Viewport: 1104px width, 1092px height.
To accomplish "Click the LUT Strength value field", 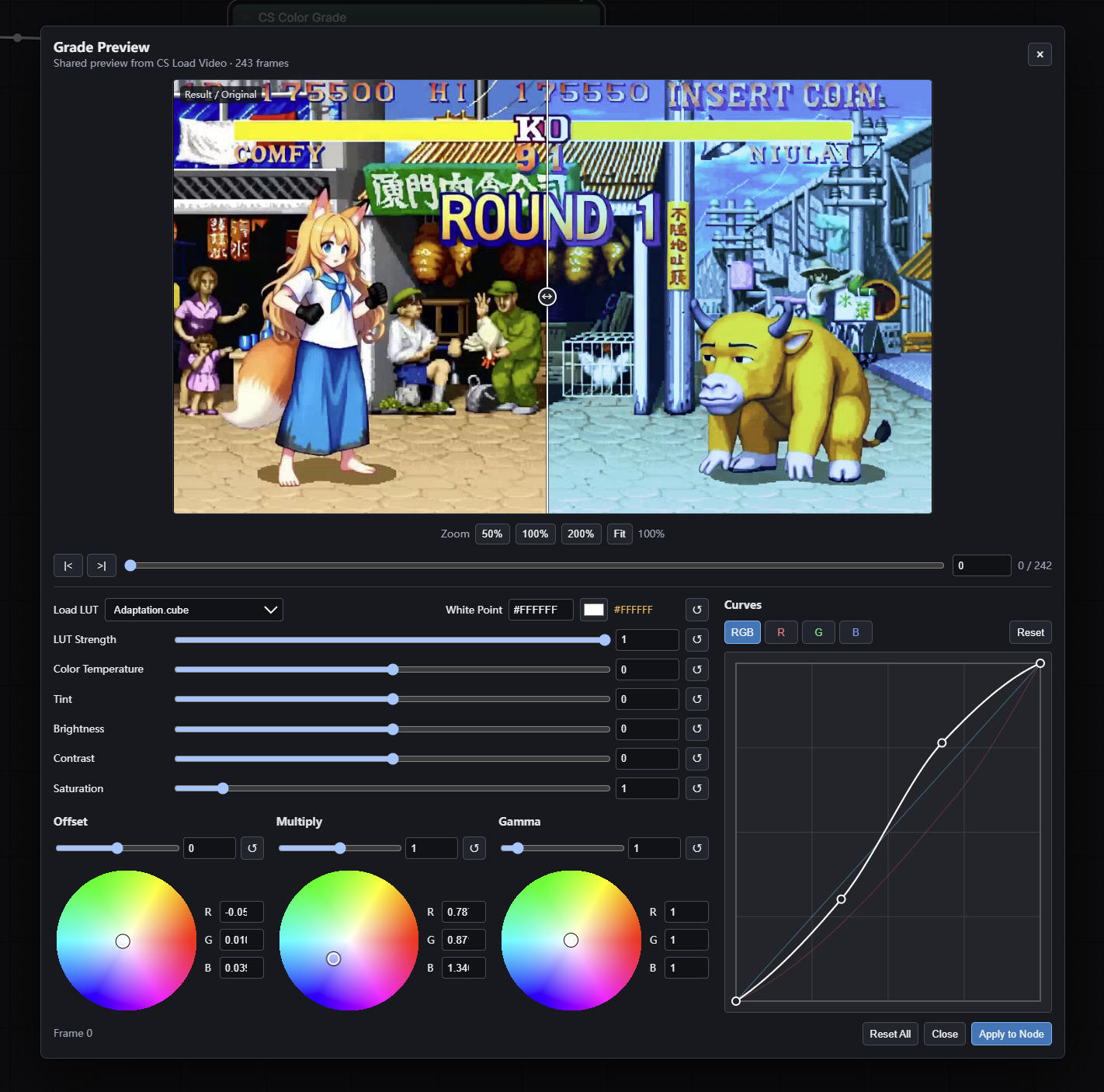I will (647, 640).
